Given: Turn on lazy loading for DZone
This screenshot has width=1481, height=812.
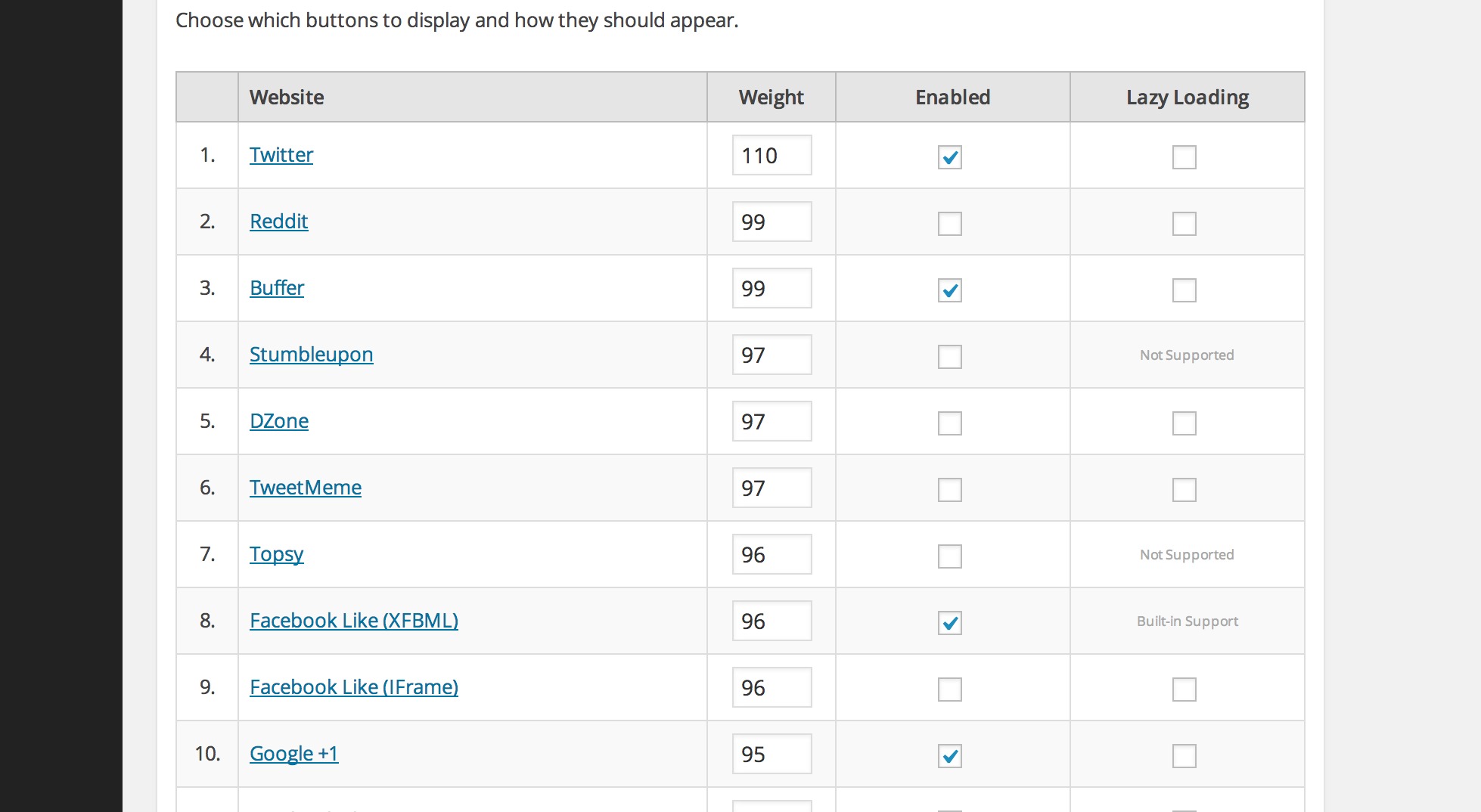Looking at the screenshot, I should point(1184,423).
